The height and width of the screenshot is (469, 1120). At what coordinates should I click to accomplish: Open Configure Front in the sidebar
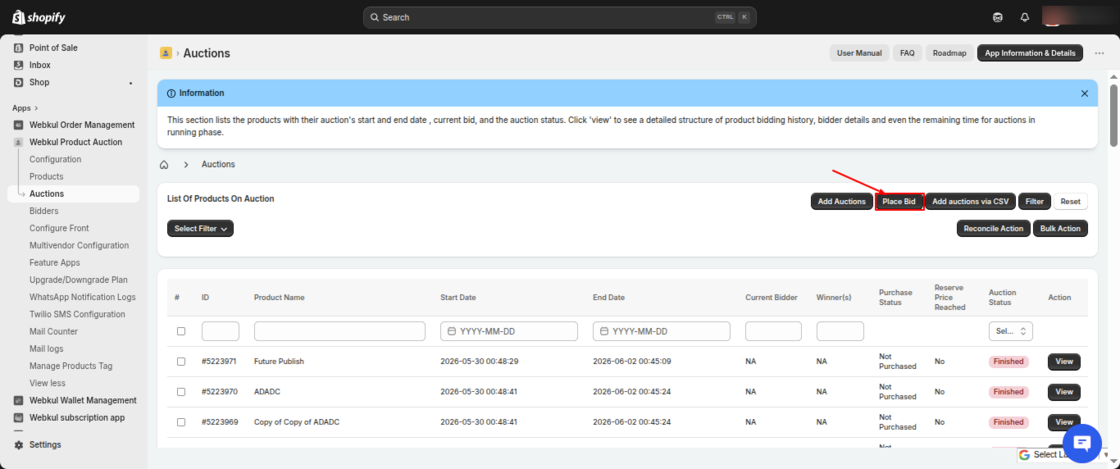point(59,228)
